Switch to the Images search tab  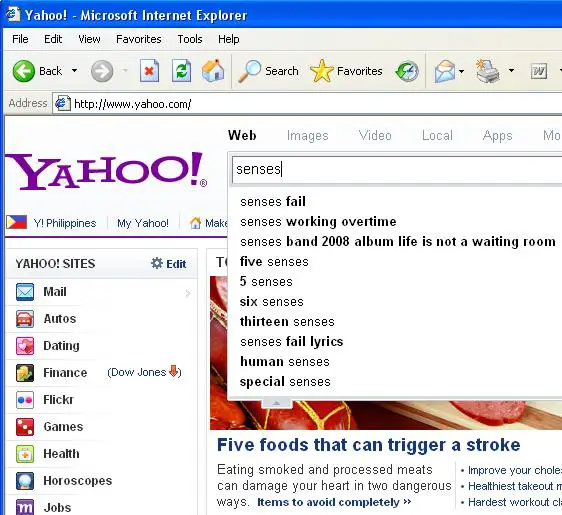pyautogui.click(x=308, y=135)
